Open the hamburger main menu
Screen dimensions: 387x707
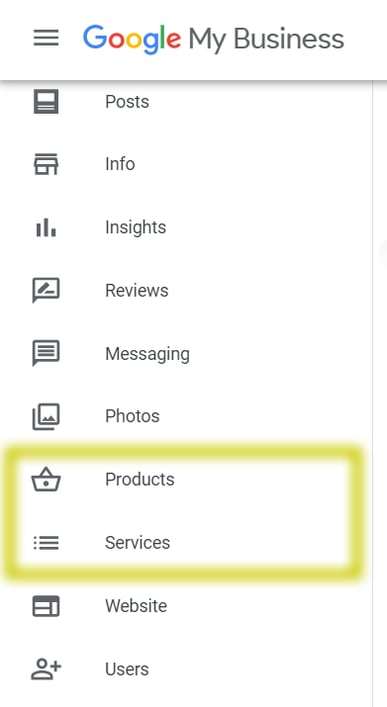click(46, 38)
